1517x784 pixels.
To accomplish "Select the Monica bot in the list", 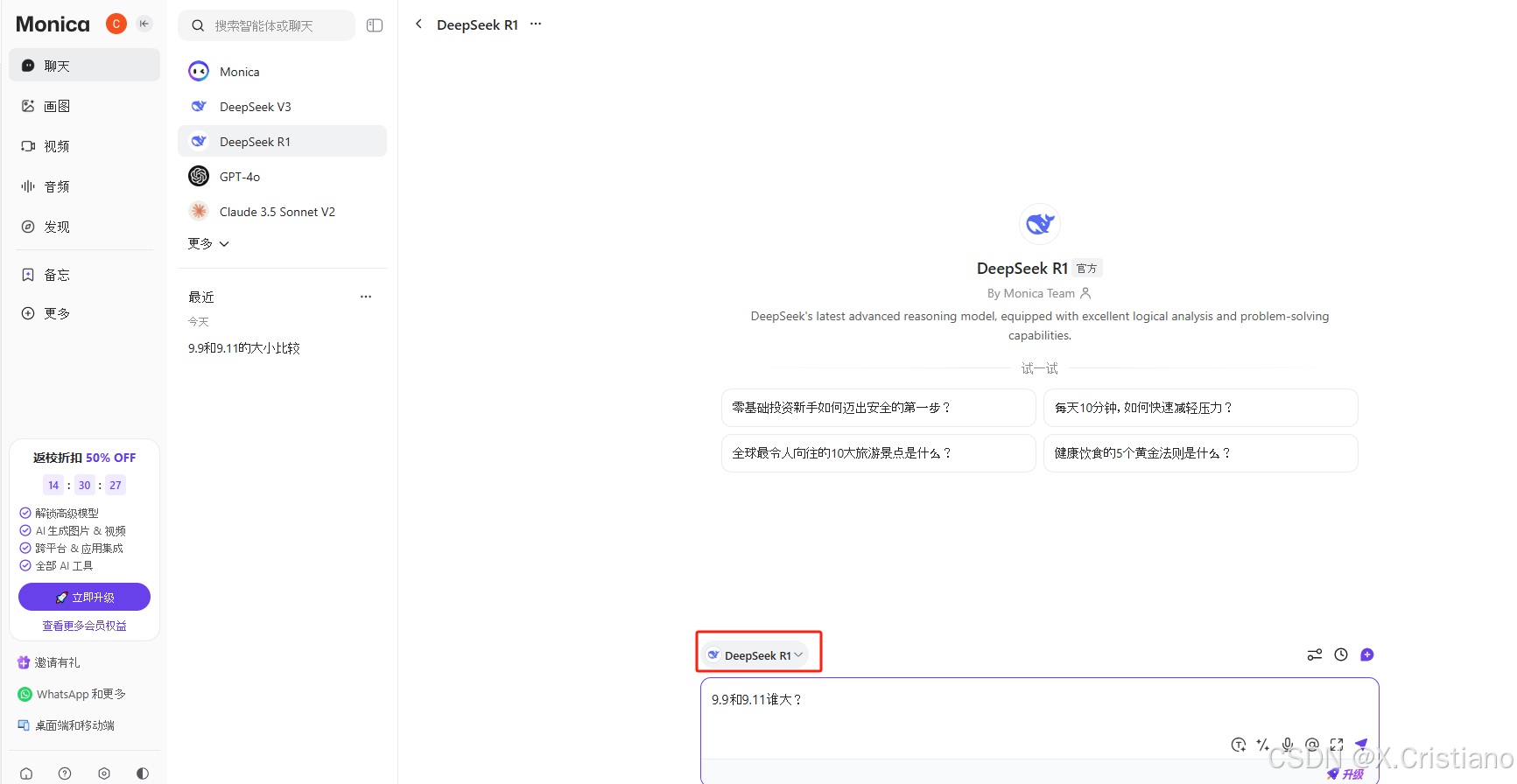I will 282,72.
